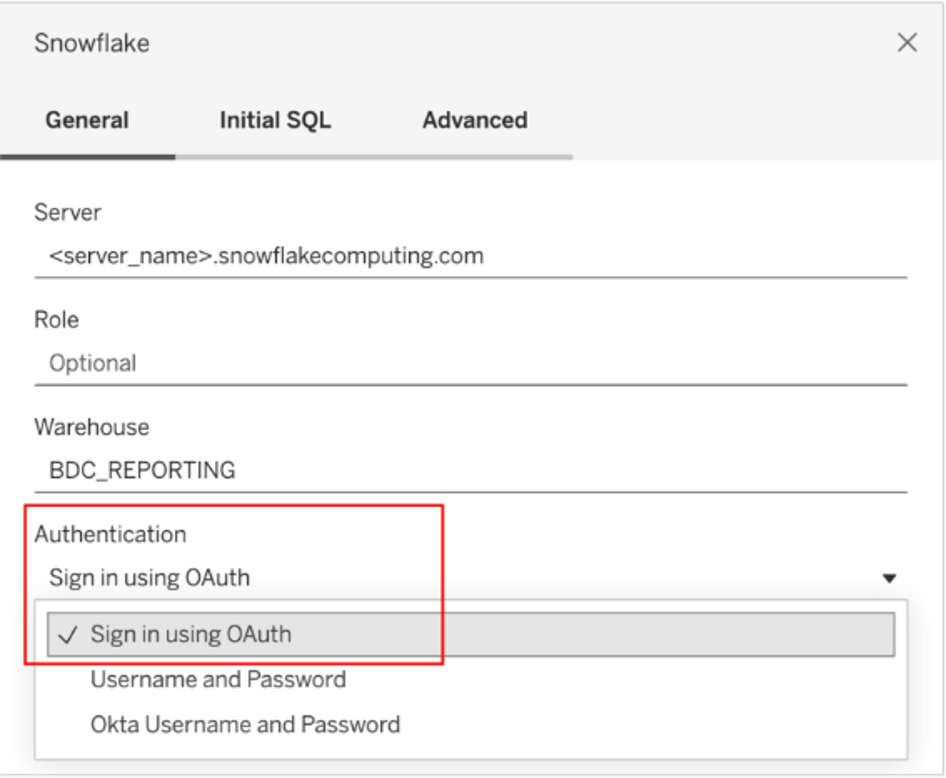This screenshot has width=946, height=778.
Task: Click the Role field label
Action: click(x=55, y=319)
